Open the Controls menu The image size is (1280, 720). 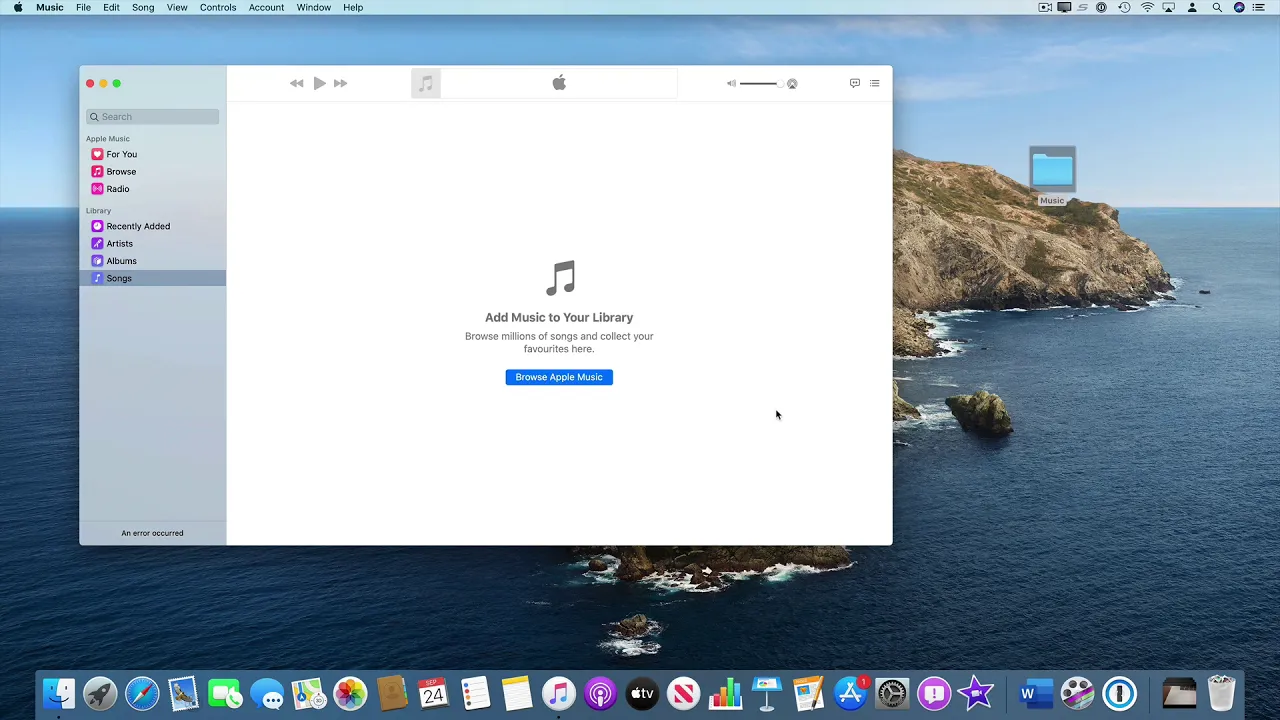pos(218,7)
